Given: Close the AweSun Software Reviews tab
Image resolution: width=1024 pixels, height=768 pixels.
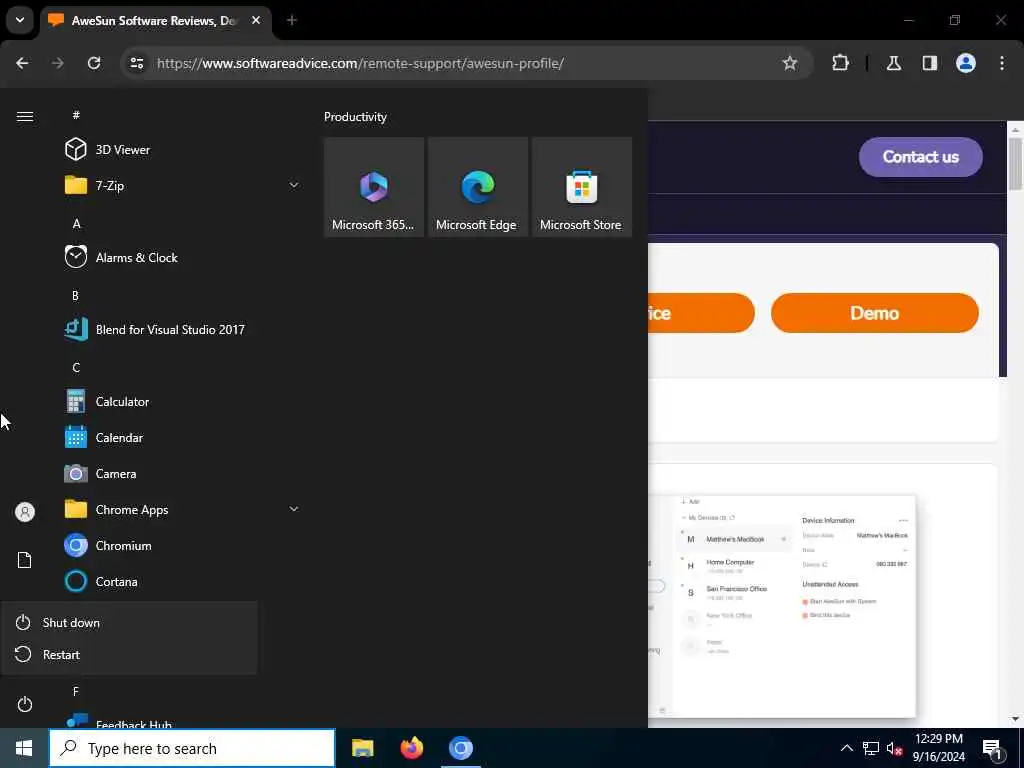Looking at the screenshot, I should [256, 20].
